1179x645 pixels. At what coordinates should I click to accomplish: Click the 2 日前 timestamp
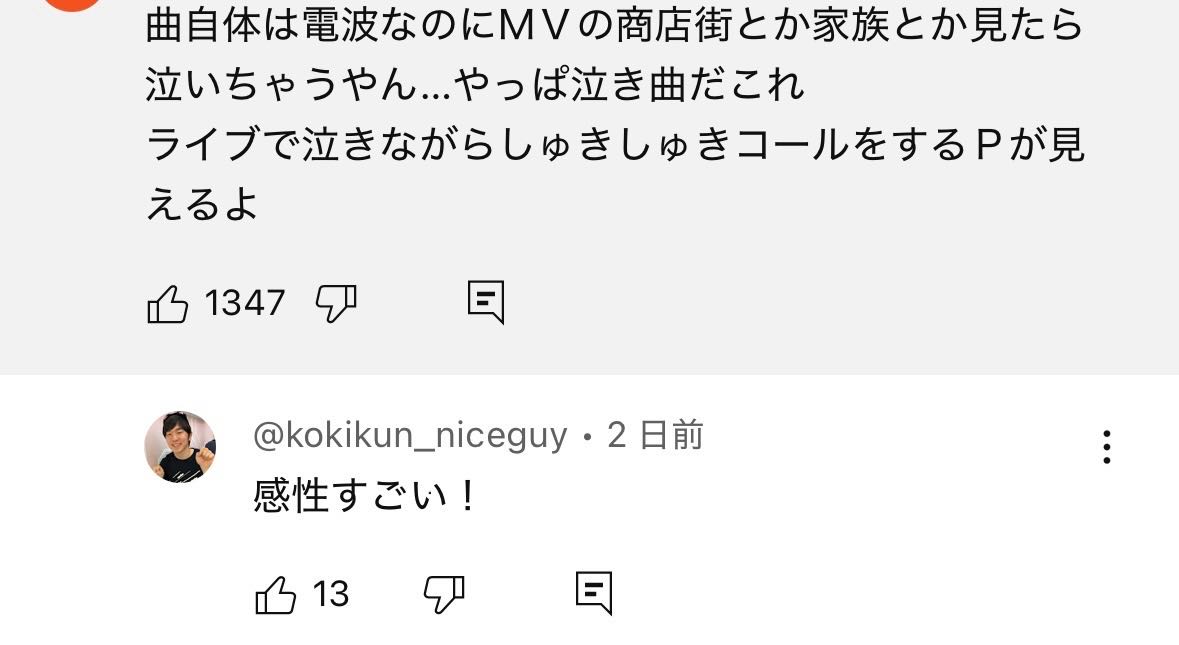click(x=655, y=435)
